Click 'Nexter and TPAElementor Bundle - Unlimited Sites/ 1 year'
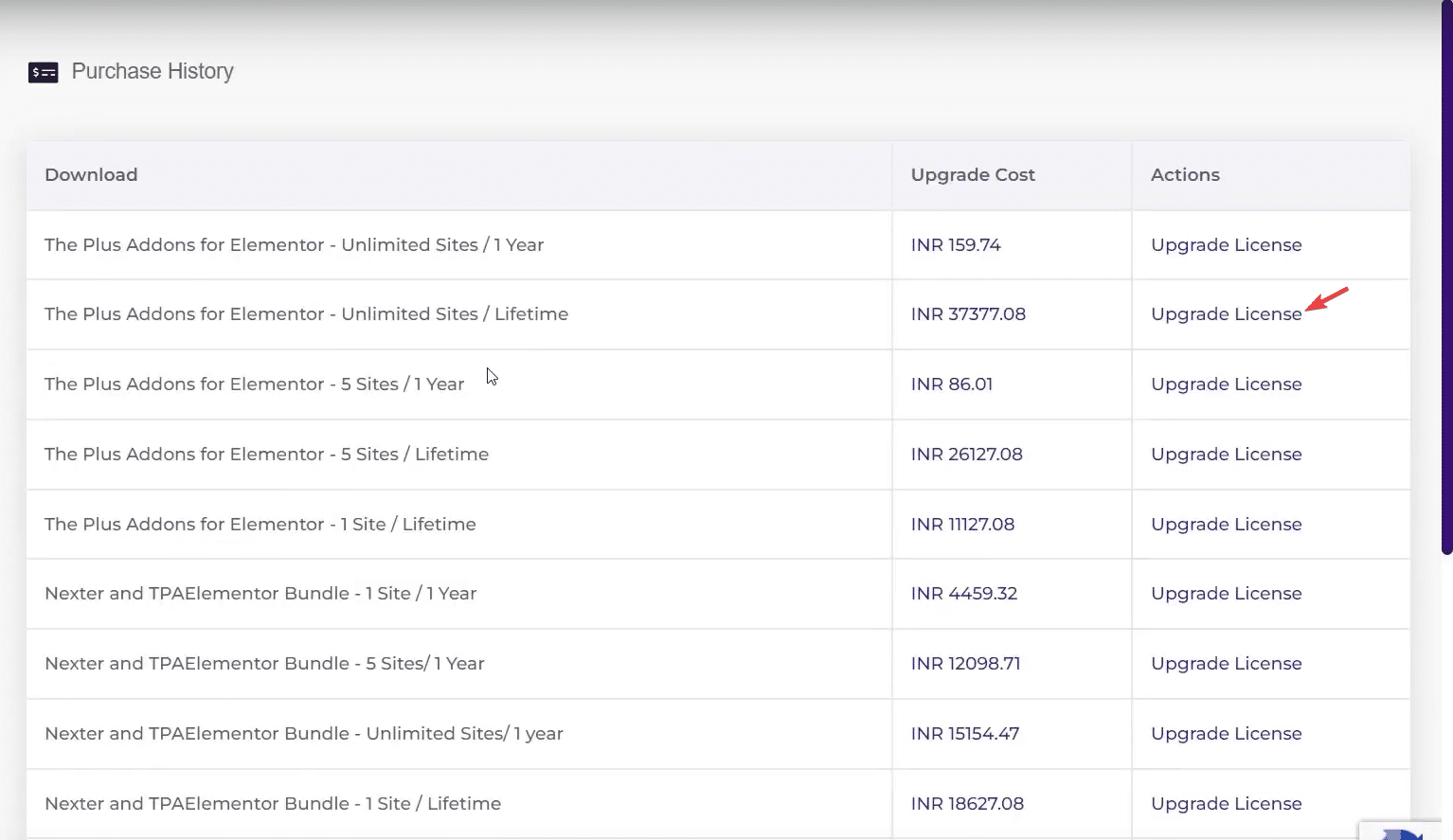This screenshot has width=1453, height=840. pyautogui.click(x=304, y=733)
